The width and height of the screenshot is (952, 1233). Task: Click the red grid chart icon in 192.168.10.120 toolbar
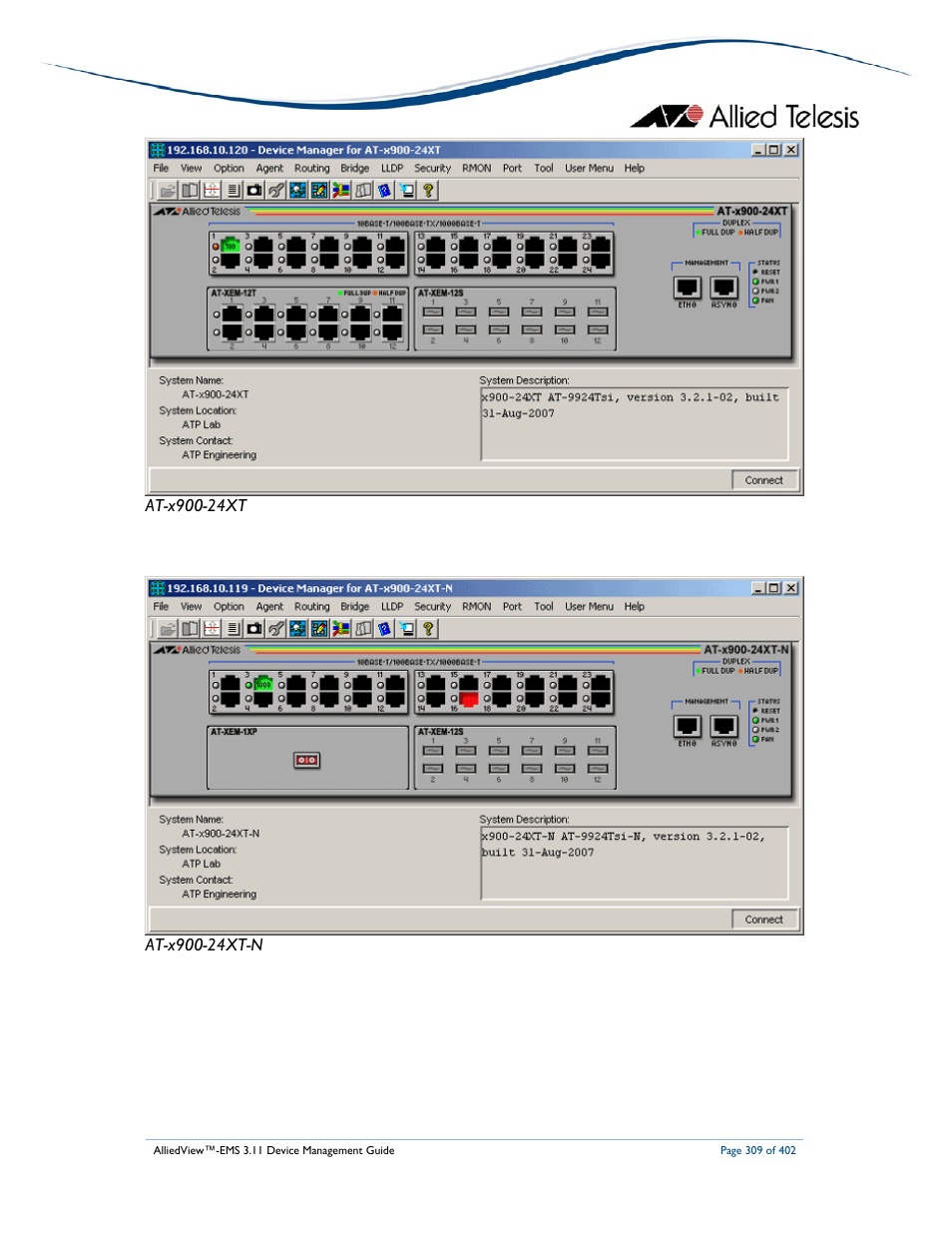tap(212, 190)
